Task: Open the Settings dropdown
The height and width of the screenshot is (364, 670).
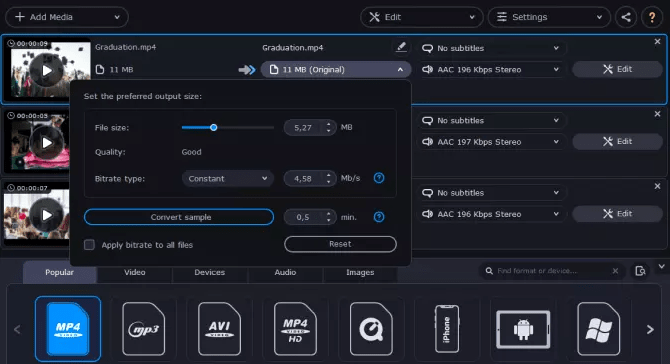Action: [x=549, y=17]
